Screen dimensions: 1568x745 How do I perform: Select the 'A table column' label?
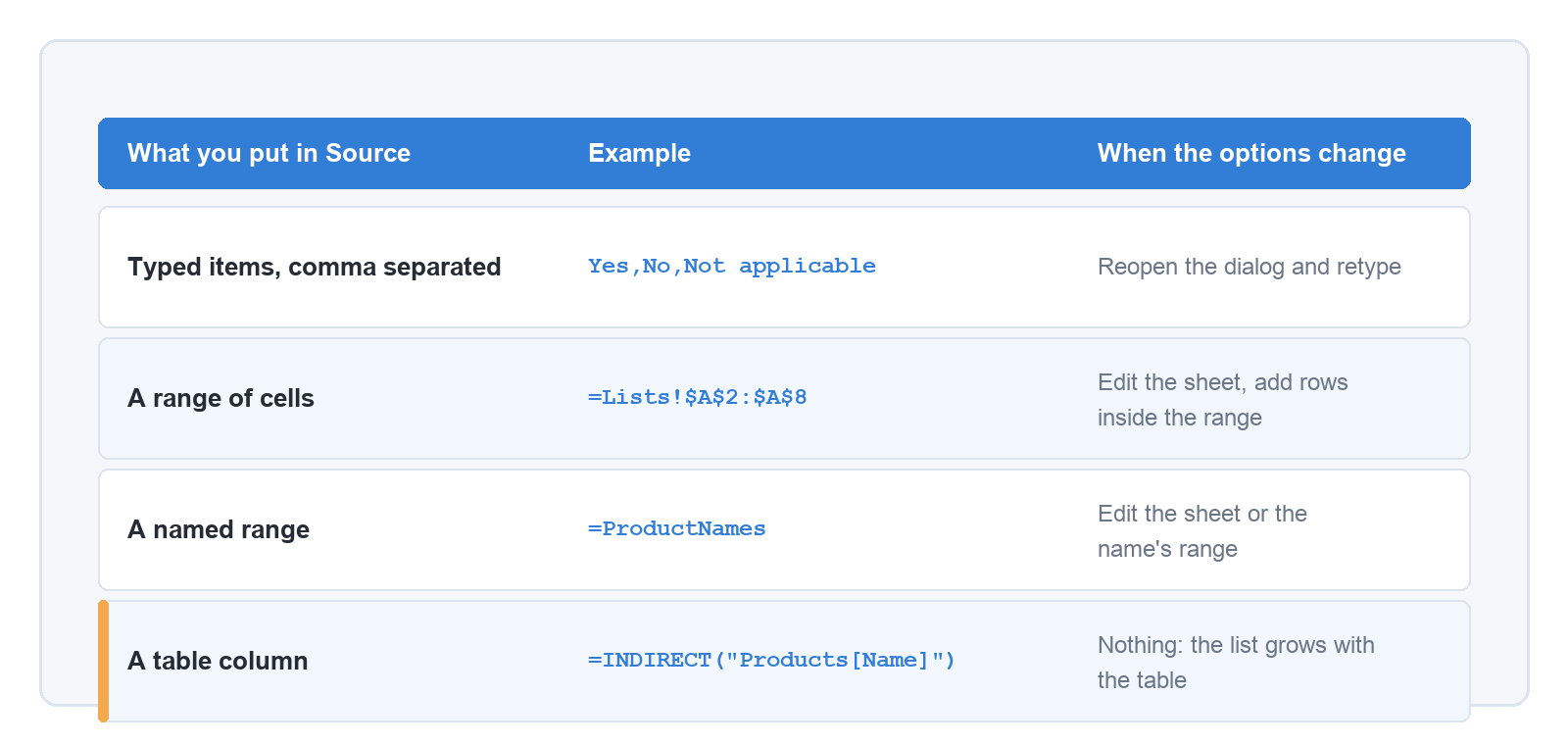coord(218,661)
